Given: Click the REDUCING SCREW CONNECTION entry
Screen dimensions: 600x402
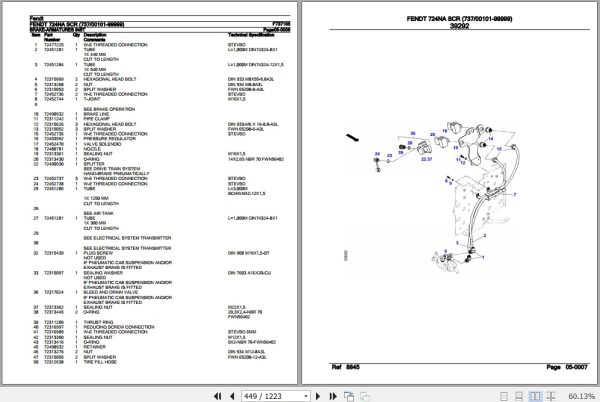Looking at the screenshot, I should point(119,327).
